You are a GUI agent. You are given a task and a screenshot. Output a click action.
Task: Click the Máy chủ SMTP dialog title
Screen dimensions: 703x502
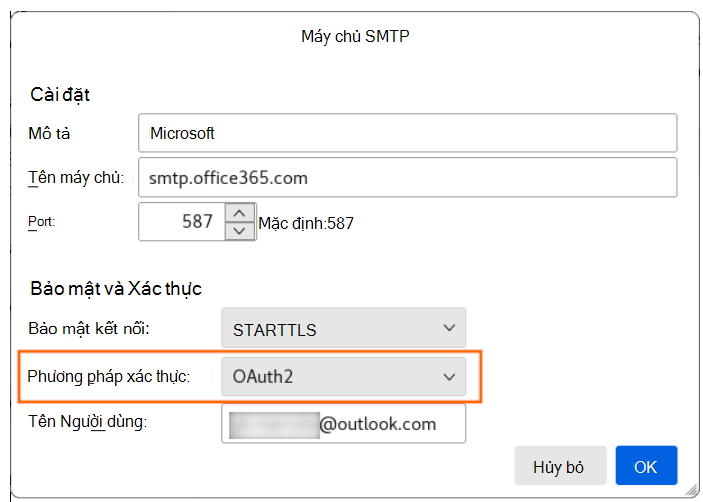click(x=355, y=36)
